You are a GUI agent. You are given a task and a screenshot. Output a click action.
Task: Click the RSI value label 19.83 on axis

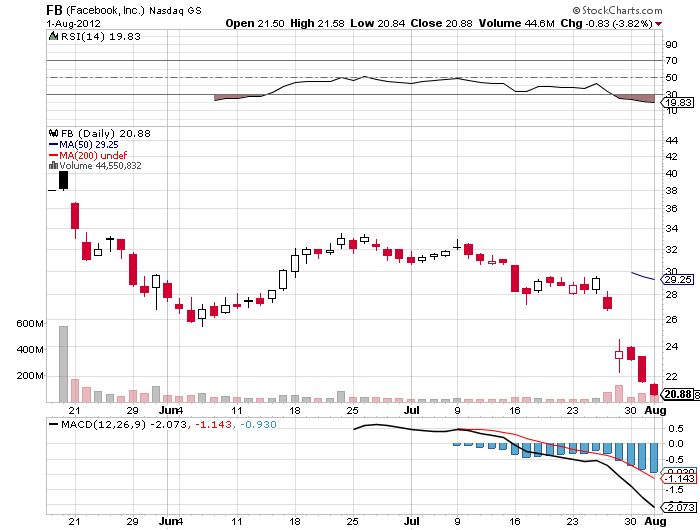[677, 103]
